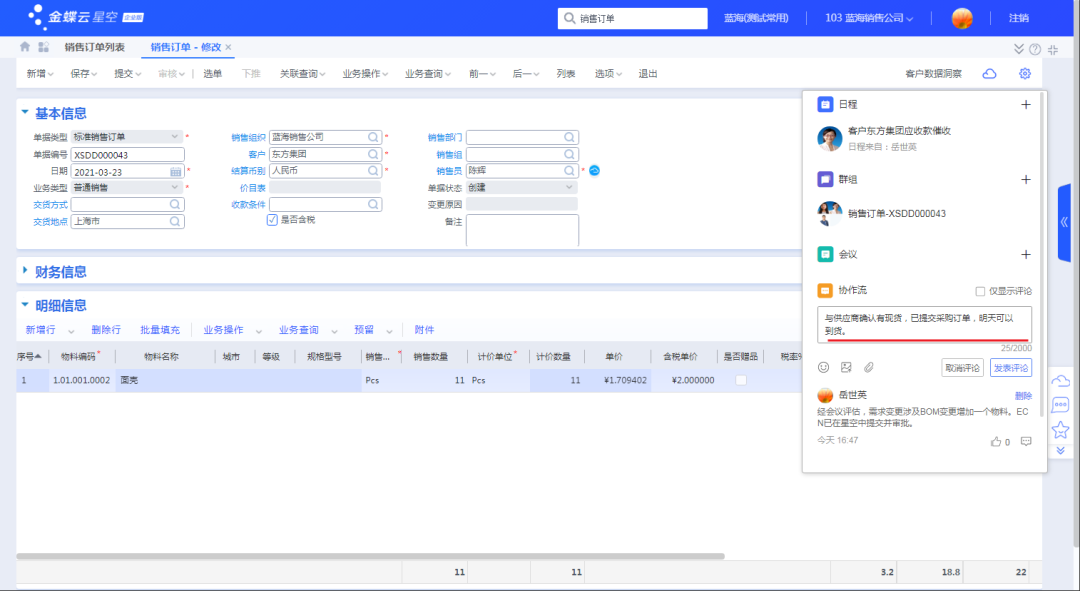This screenshot has height=591, width=1080.
Task: Click 客户数据洞察 in the toolbar
Action: click(933, 74)
